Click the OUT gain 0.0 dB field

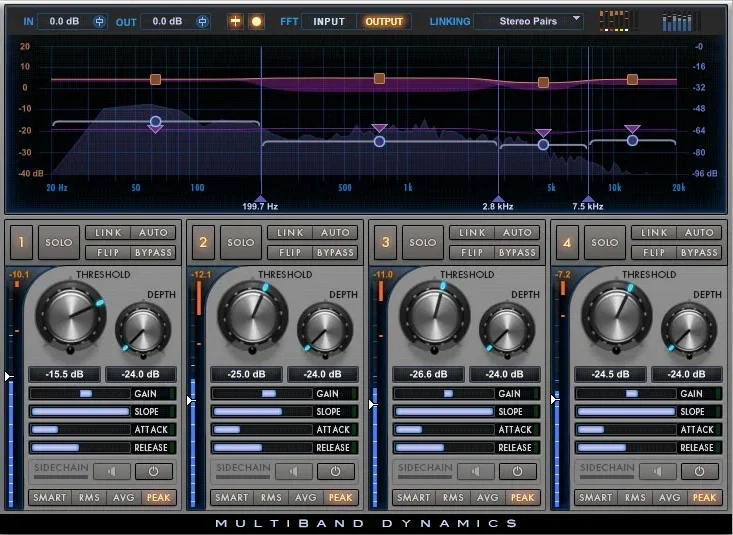pyautogui.click(x=167, y=22)
